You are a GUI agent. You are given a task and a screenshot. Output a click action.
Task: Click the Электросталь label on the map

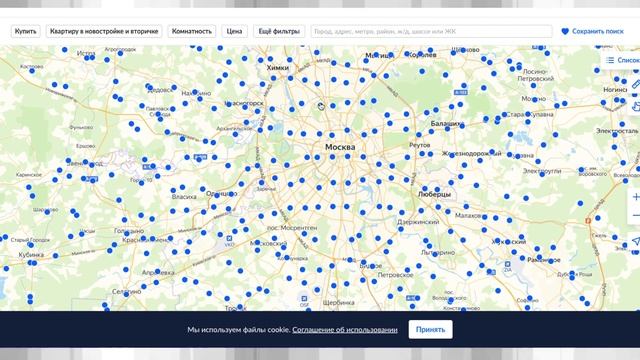[617, 131]
